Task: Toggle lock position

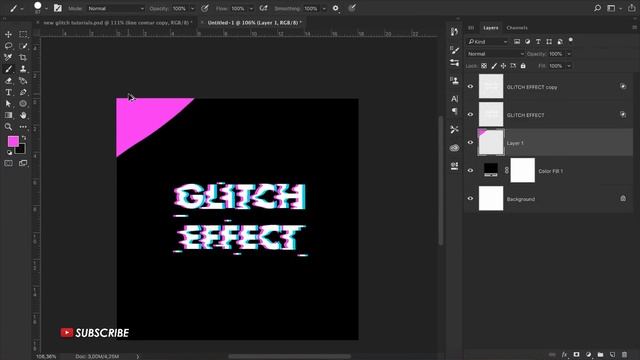Action: click(x=503, y=66)
